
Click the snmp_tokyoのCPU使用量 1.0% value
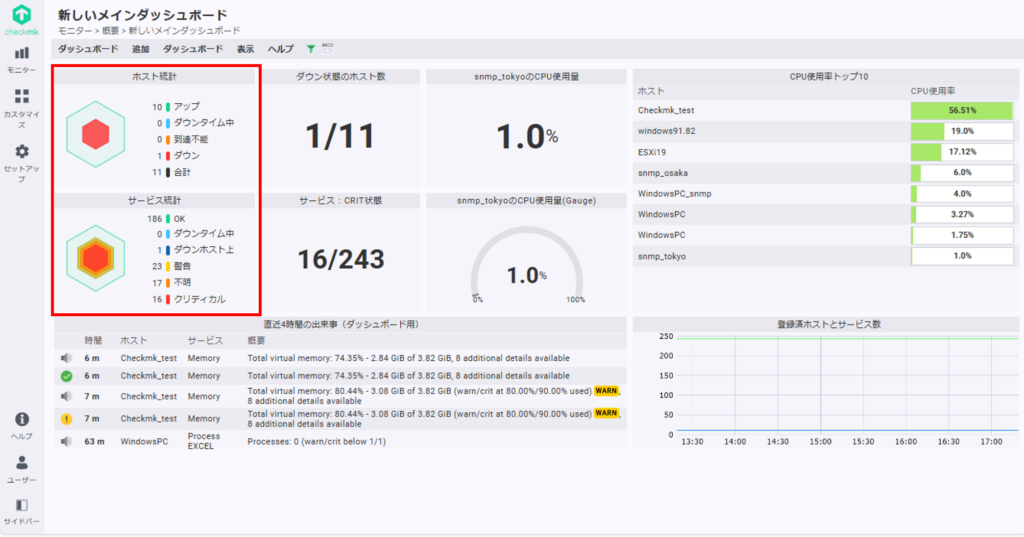pos(527,137)
